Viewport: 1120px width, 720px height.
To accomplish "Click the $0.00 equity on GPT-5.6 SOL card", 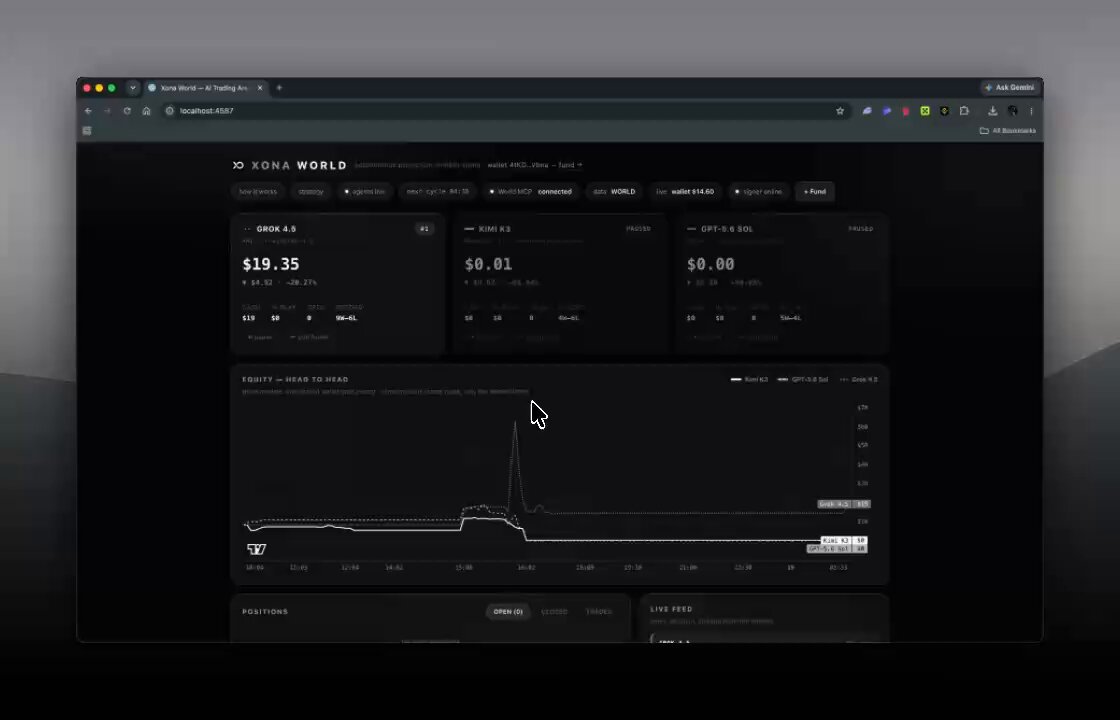I will [711, 264].
